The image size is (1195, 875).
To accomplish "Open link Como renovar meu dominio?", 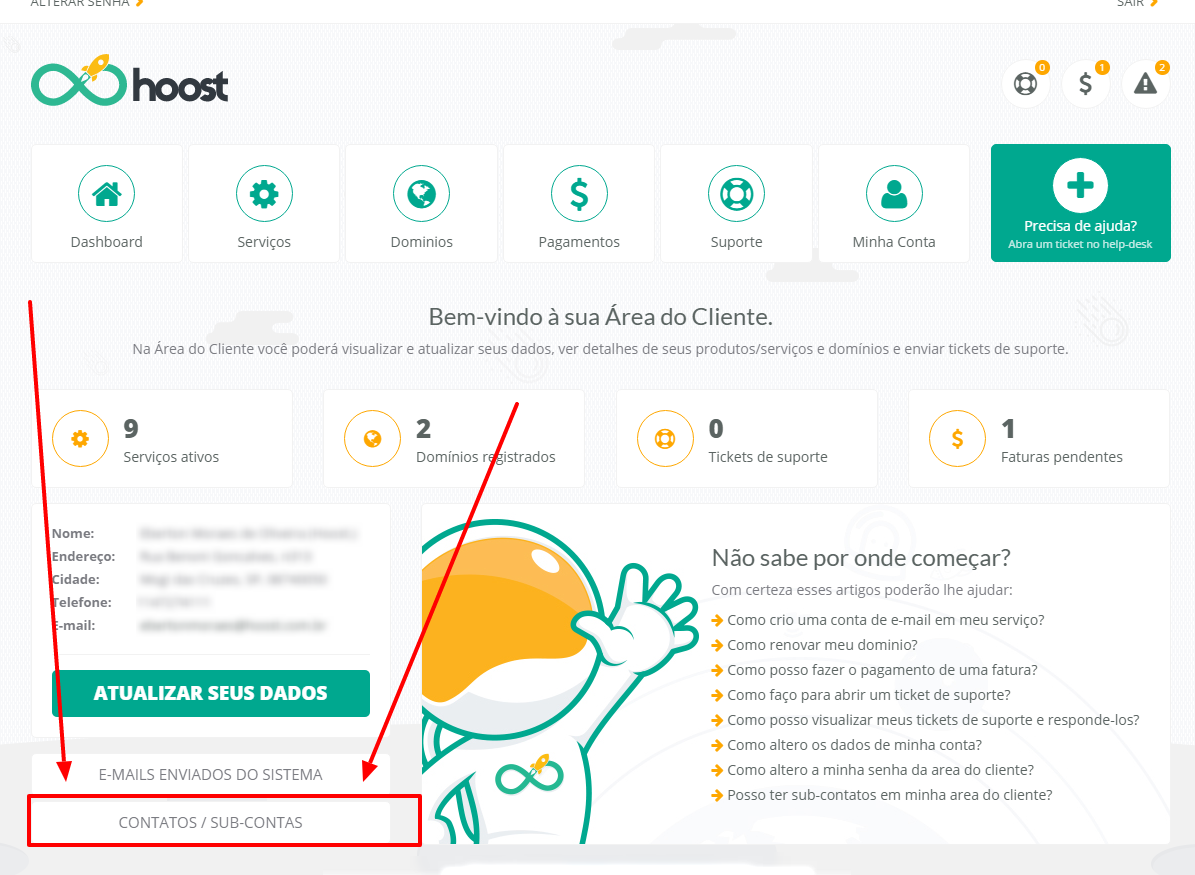I will [x=822, y=645].
